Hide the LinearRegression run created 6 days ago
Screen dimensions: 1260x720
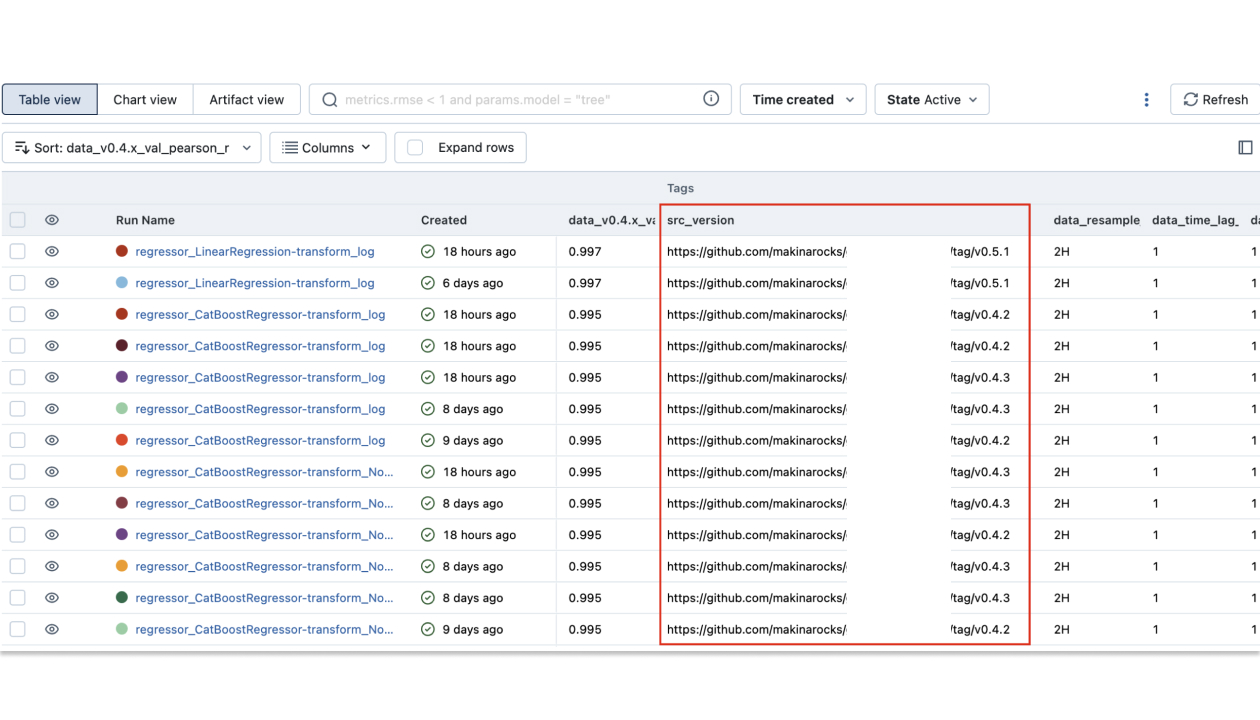pyautogui.click(x=52, y=283)
